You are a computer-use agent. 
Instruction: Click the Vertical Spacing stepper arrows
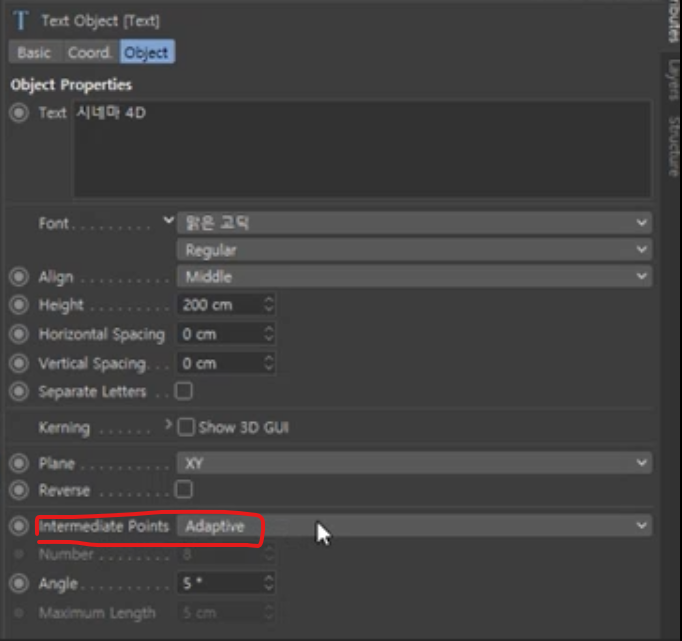pos(269,363)
